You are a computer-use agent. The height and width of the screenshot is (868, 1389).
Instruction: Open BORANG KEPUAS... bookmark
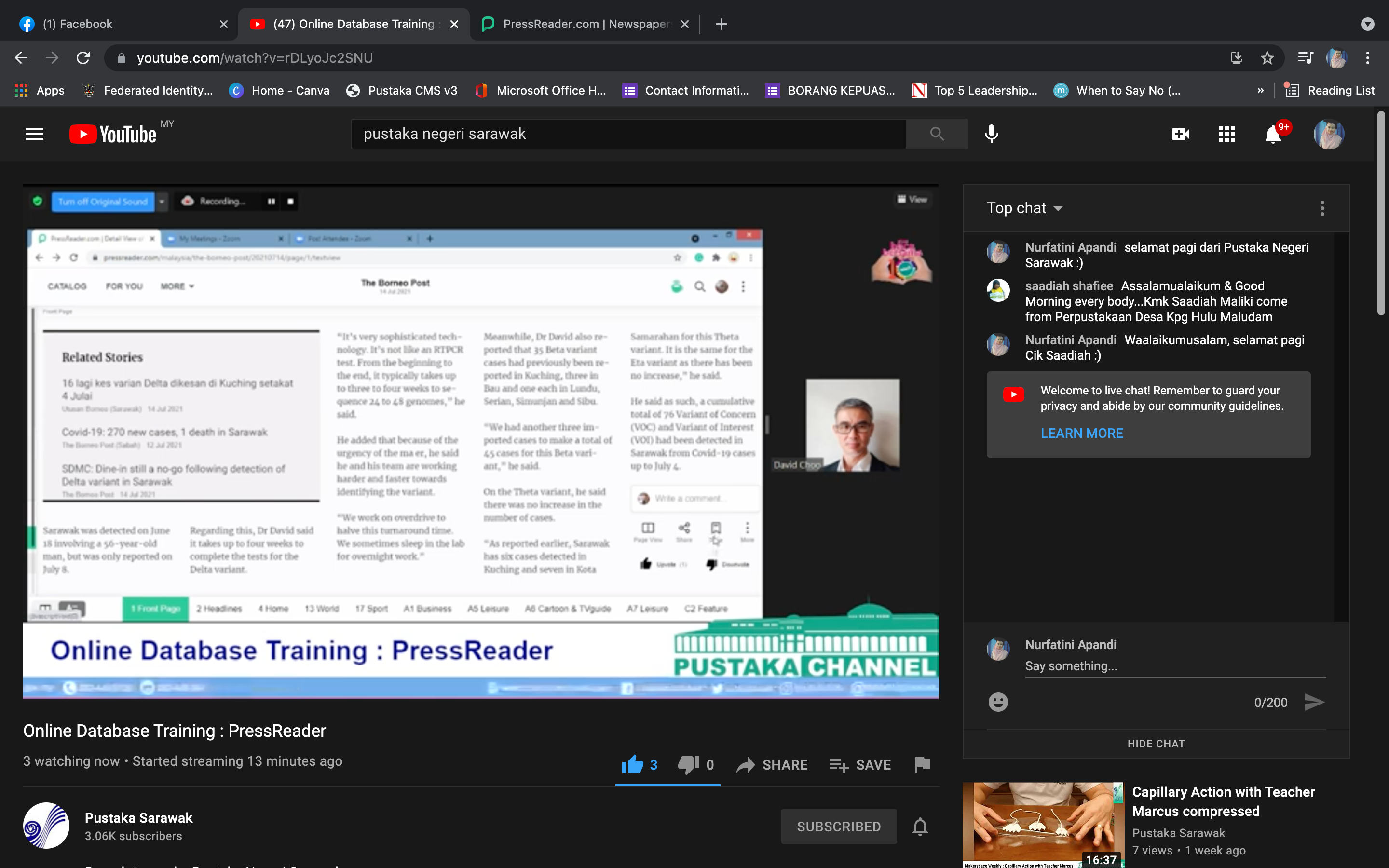coord(830,91)
